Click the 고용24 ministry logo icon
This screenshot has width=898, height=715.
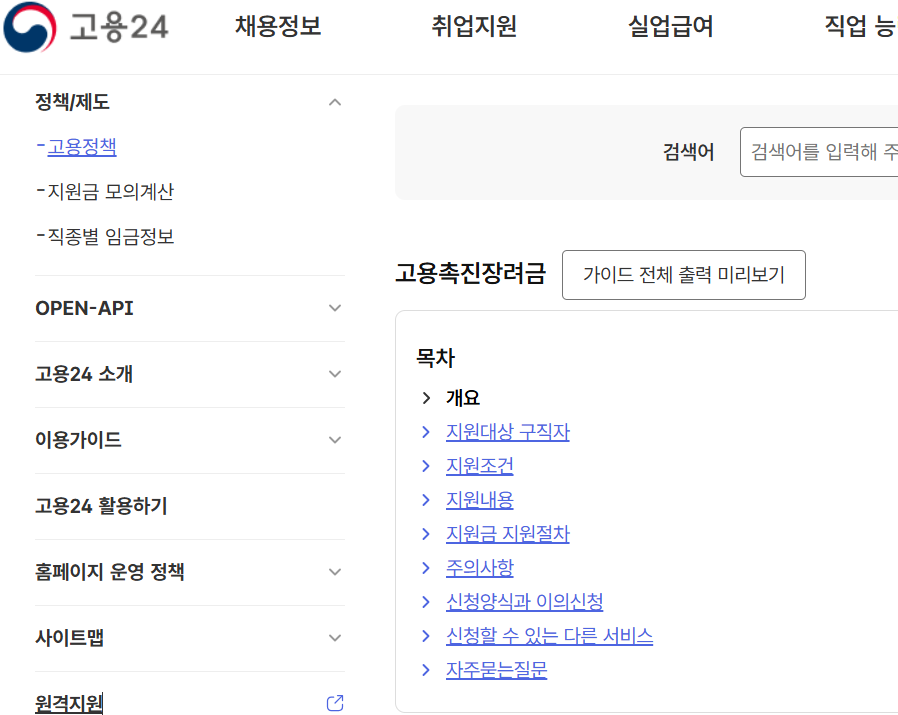[30, 27]
